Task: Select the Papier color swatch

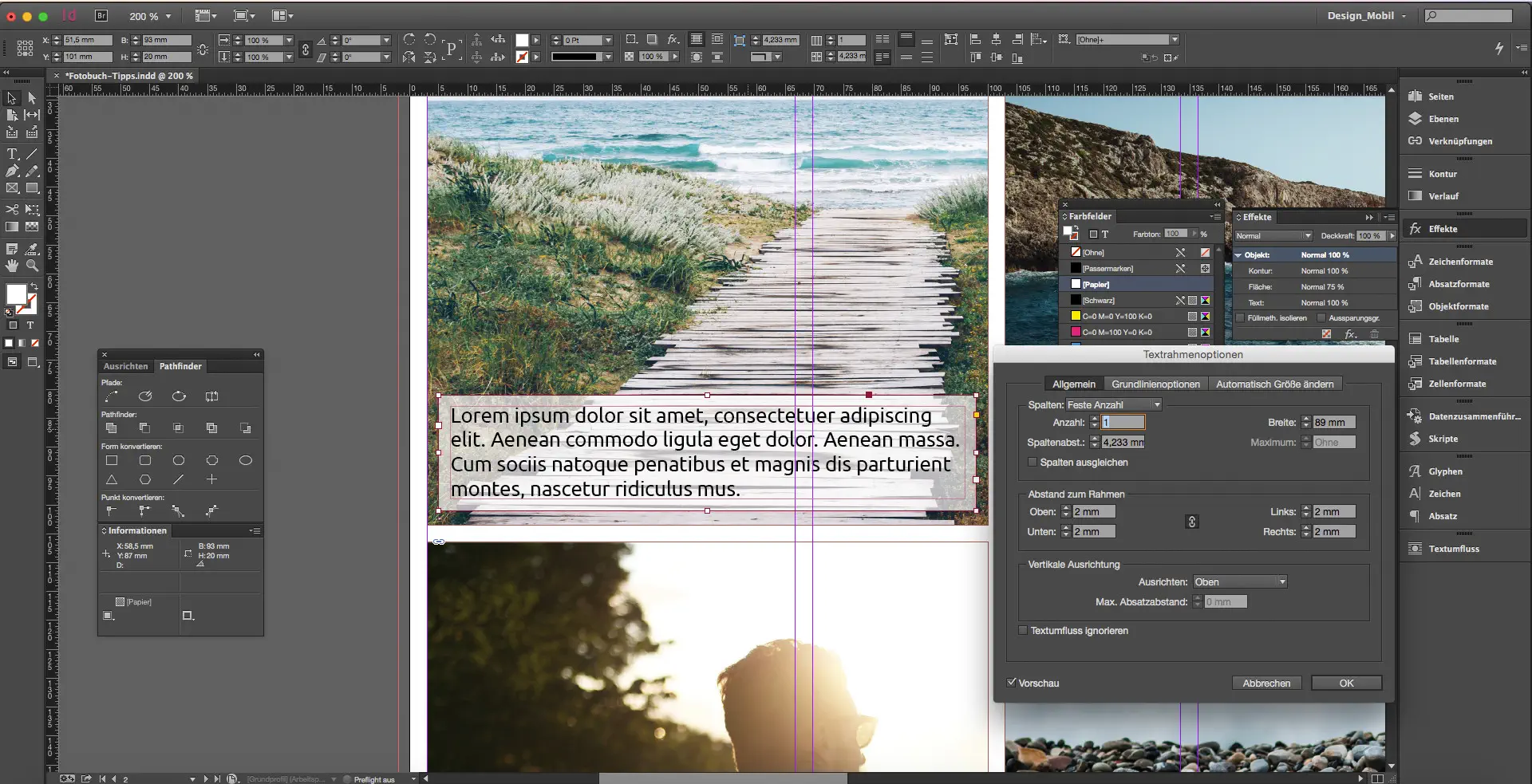Action: [1097, 284]
